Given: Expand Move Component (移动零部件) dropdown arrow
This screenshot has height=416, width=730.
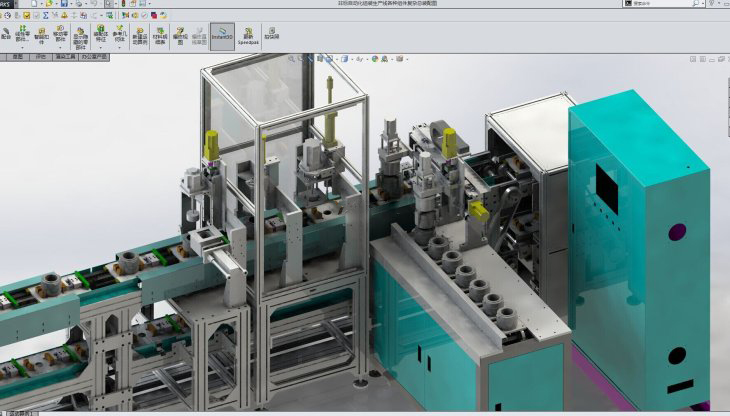Looking at the screenshot, I should 61,48.
